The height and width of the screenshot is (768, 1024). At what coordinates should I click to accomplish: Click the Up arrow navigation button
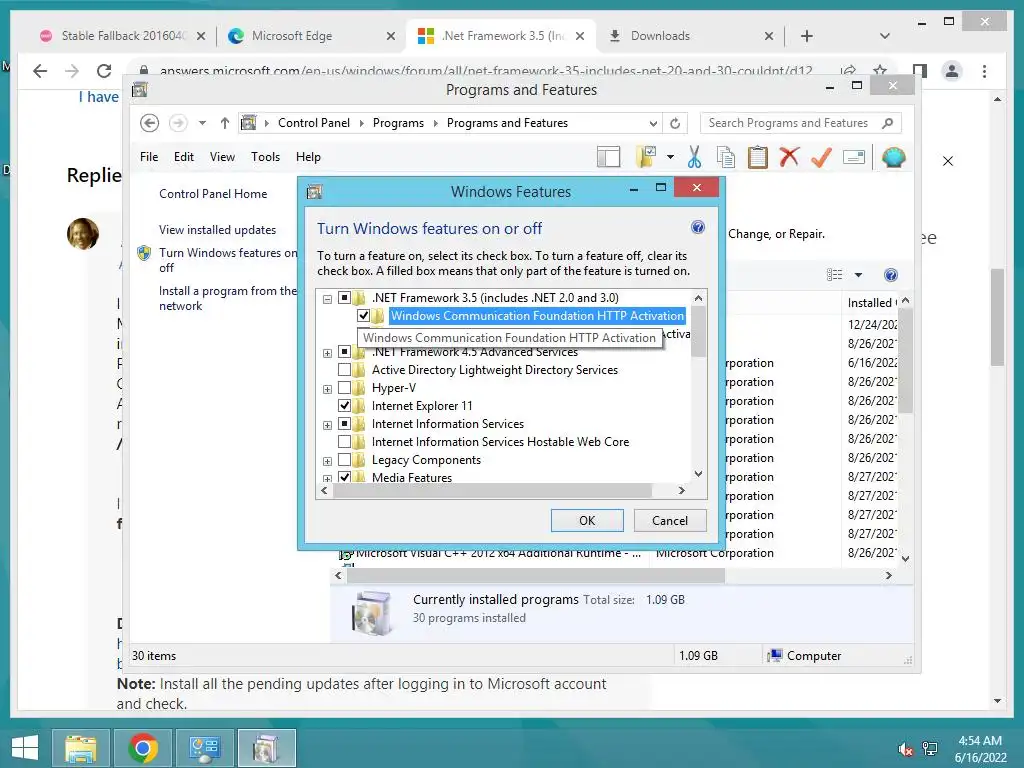(x=225, y=123)
